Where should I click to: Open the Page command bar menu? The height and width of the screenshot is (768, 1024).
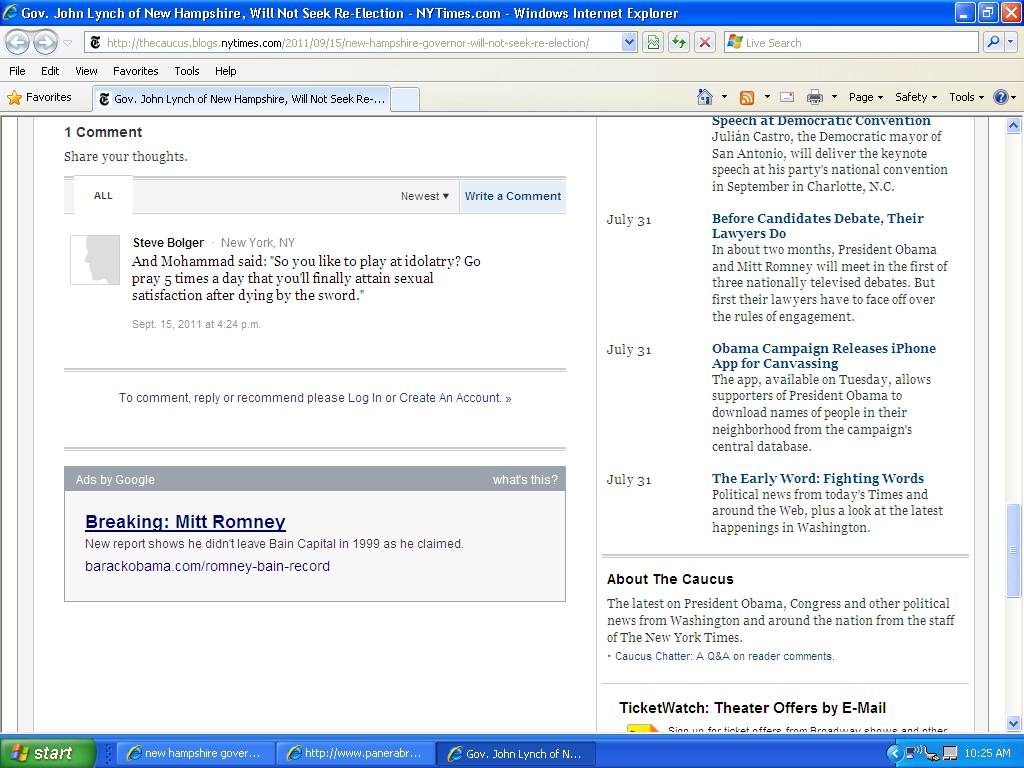866,97
